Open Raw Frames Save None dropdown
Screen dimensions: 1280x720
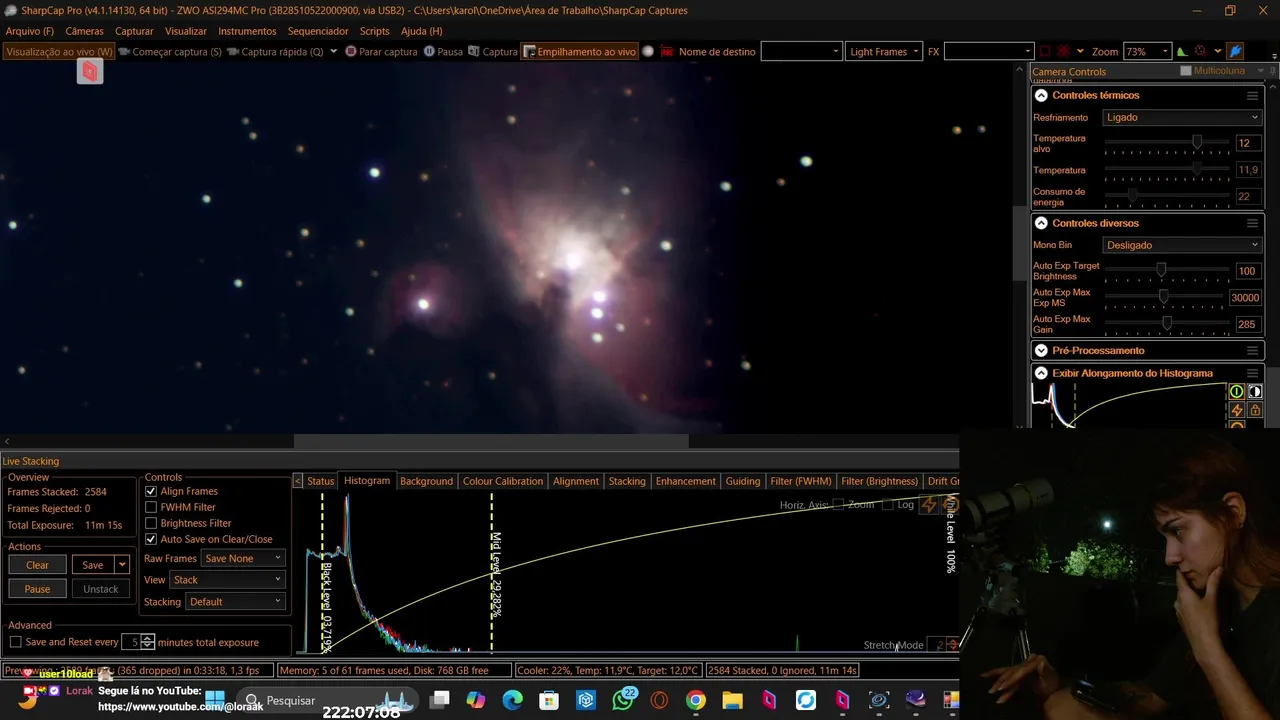(x=243, y=558)
